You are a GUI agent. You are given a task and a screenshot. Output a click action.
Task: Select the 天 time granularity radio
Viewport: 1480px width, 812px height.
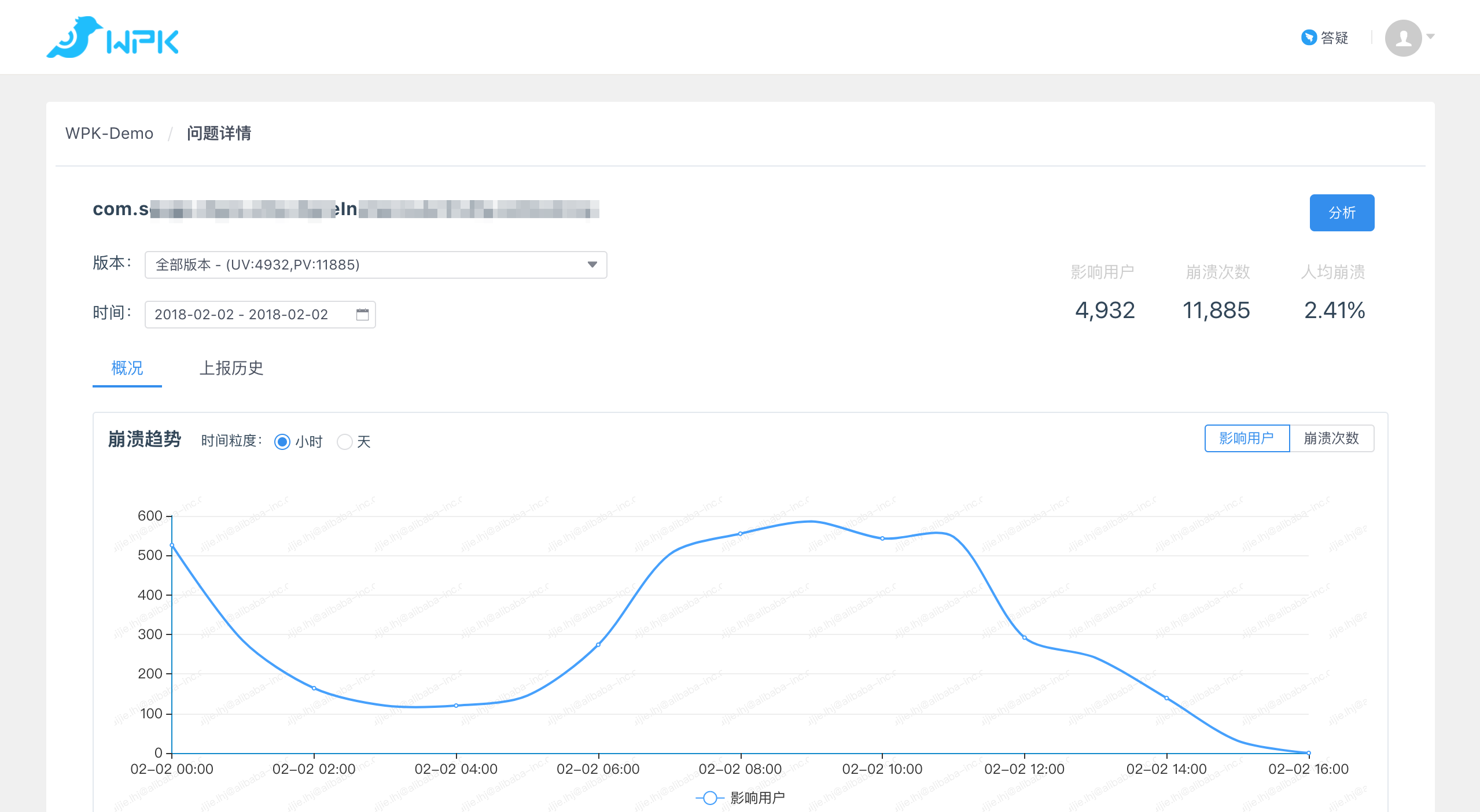coord(345,442)
